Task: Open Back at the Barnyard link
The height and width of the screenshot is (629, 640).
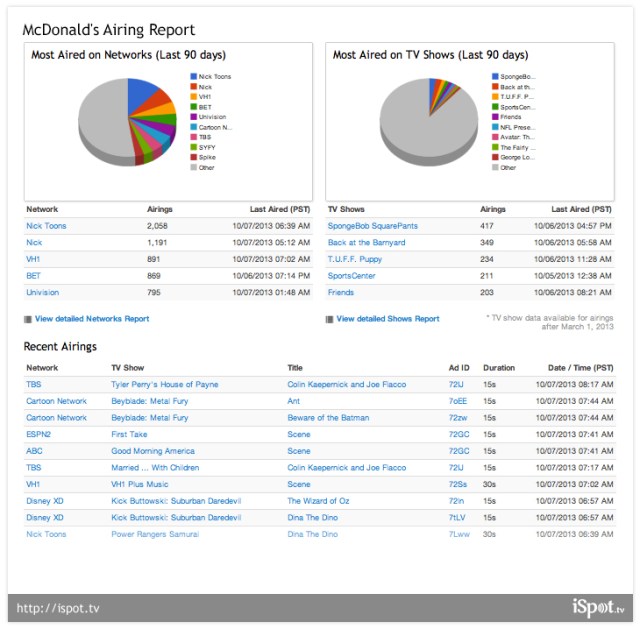Action: point(367,242)
